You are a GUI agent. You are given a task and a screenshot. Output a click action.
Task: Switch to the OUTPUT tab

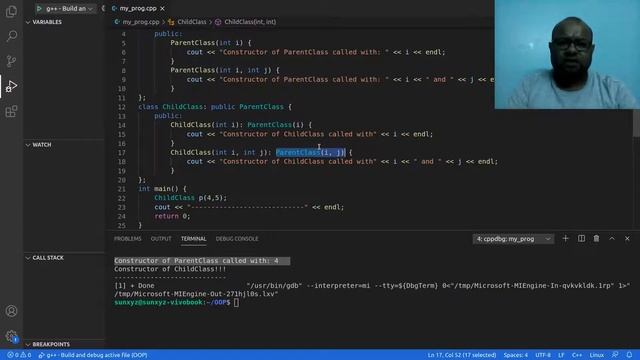pyautogui.click(x=161, y=239)
